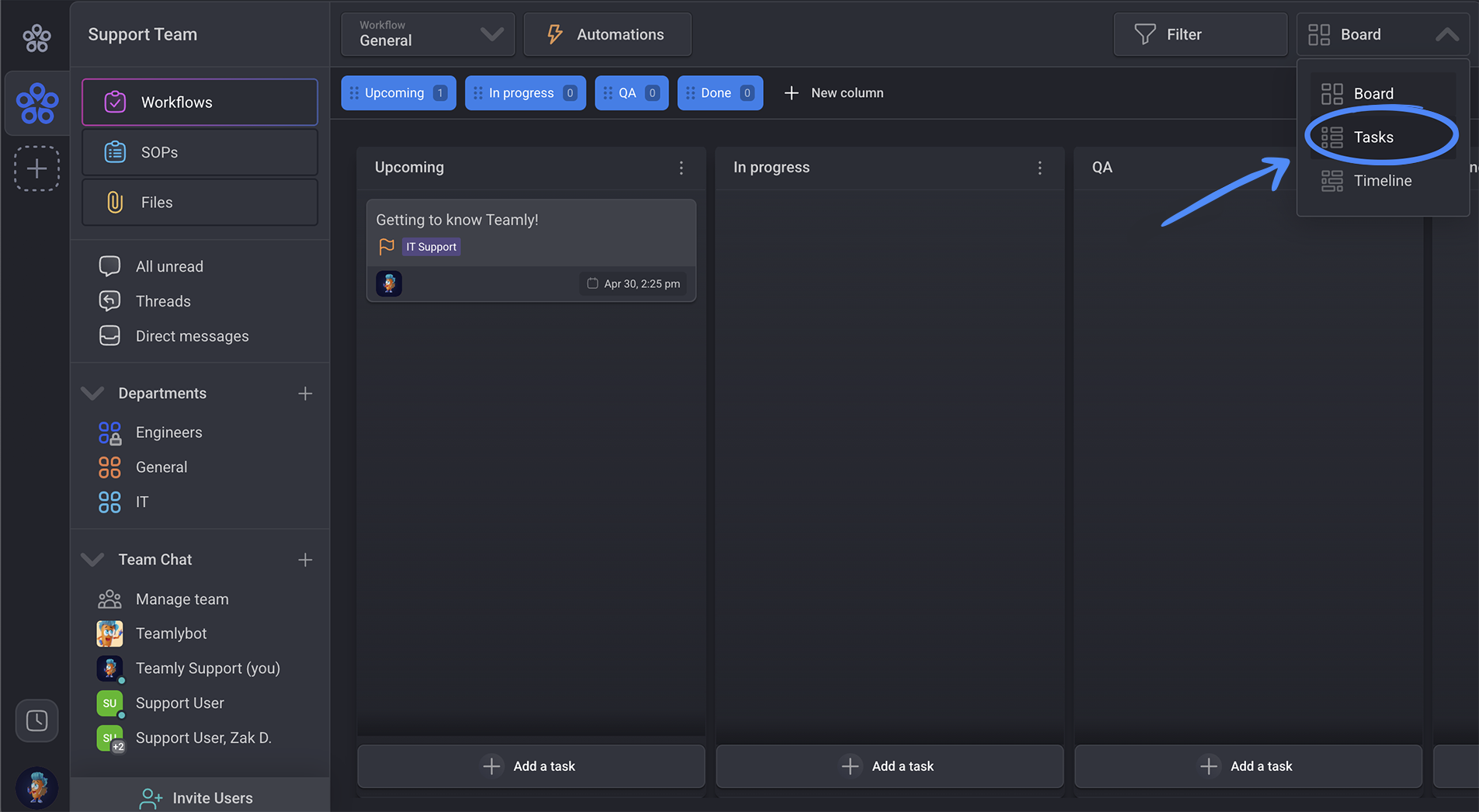1479x812 pixels.
Task: Add a task in Upcoming column
Action: pos(531,766)
